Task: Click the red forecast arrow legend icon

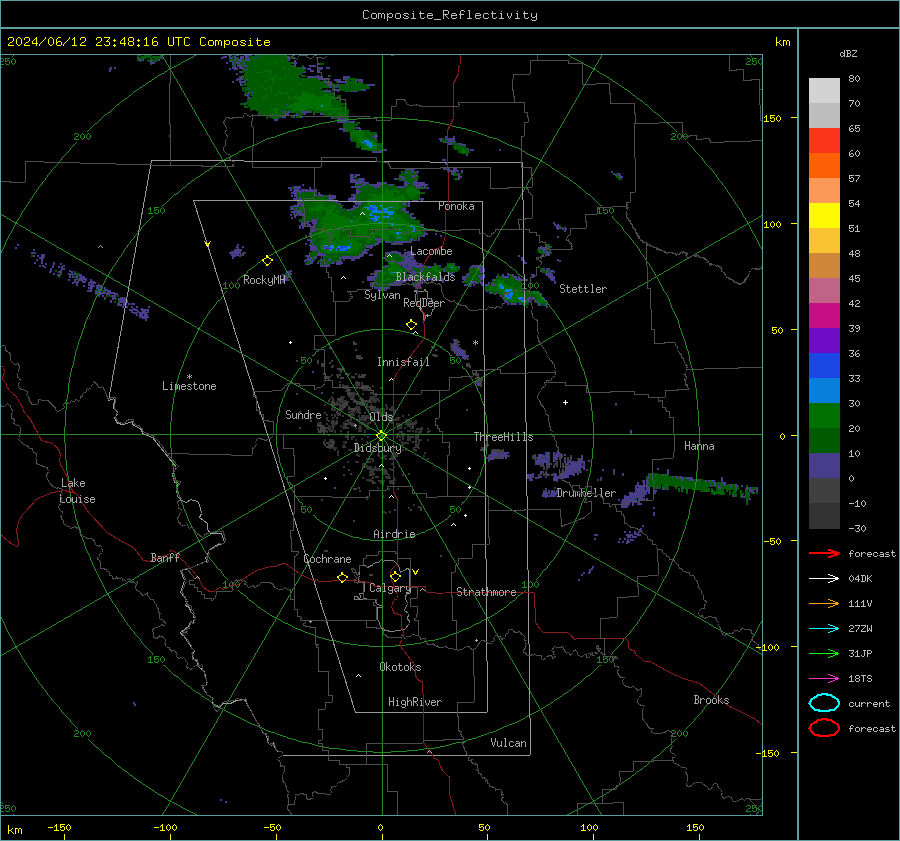Action: 824,553
